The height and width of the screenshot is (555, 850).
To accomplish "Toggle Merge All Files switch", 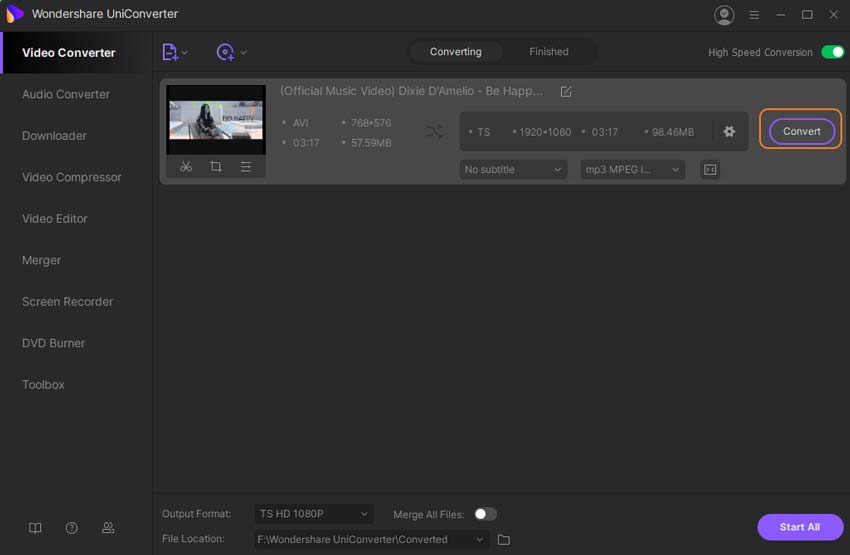I will tap(485, 514).
